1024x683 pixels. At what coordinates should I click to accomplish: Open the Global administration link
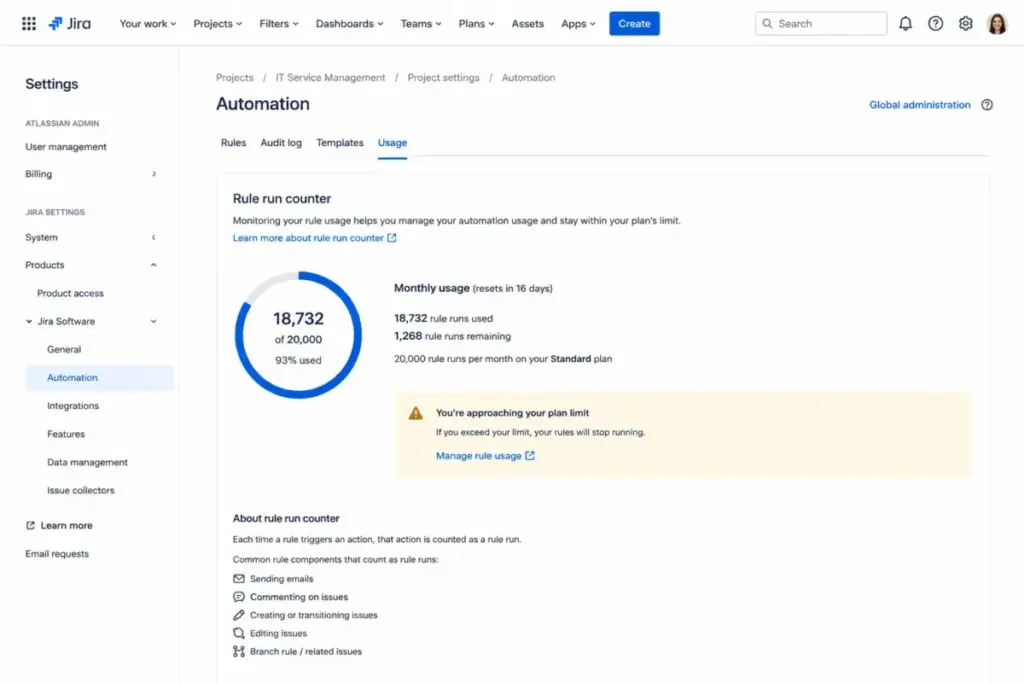coord(920,104)
